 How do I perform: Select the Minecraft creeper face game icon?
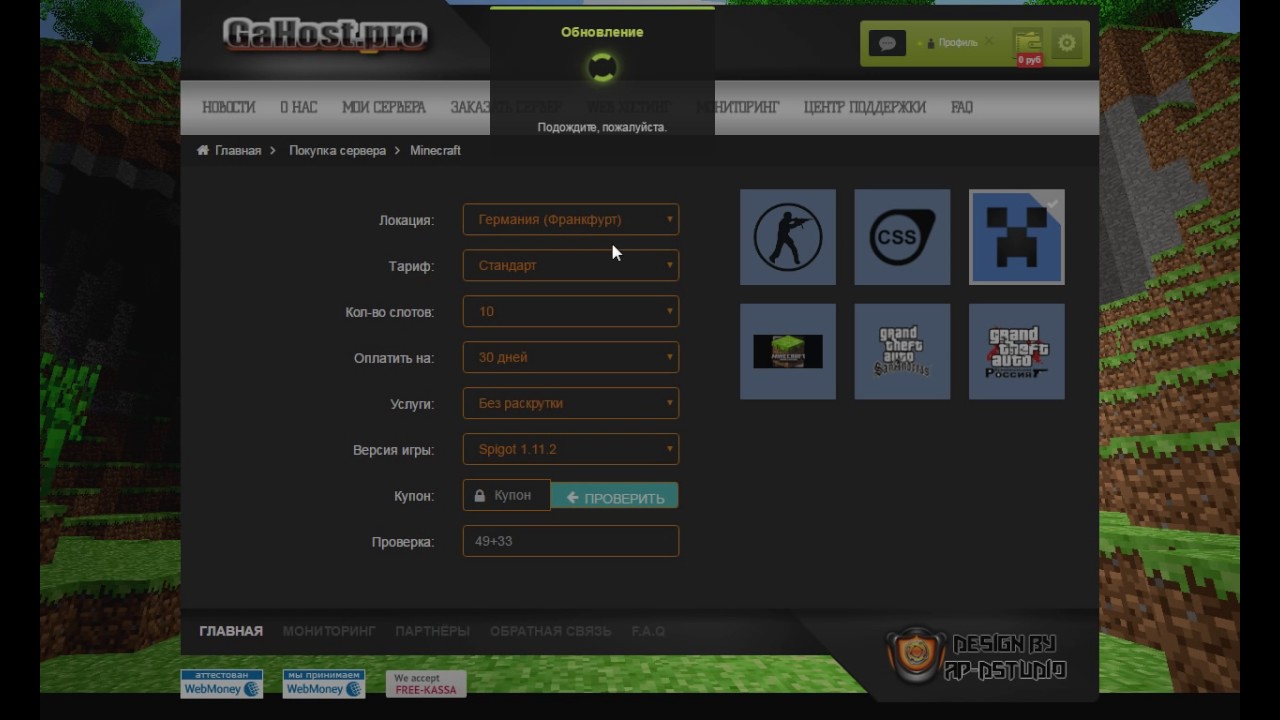[x=1017, y=237]
